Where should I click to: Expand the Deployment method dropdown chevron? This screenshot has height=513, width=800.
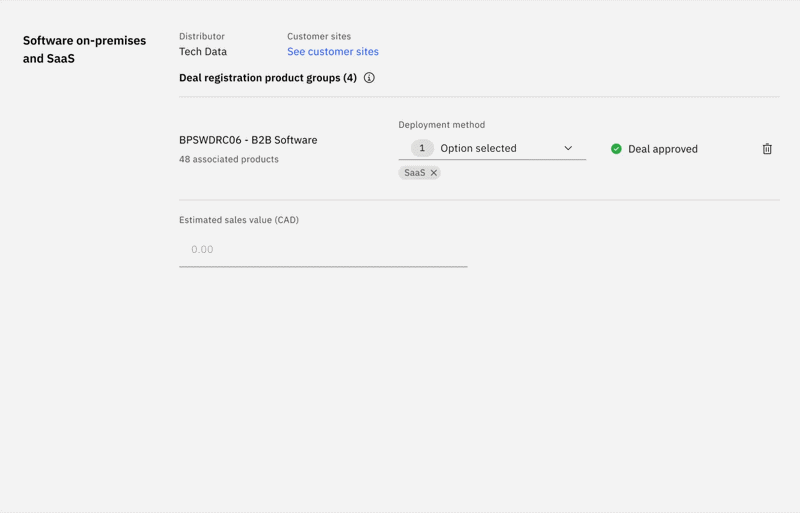pos(568,148)
